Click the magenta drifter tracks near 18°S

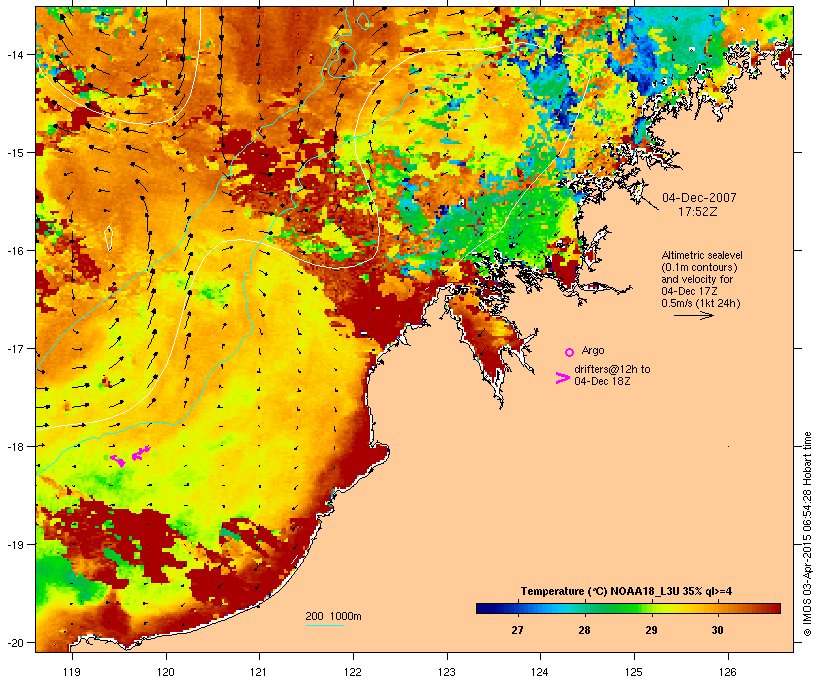[130, 456]
